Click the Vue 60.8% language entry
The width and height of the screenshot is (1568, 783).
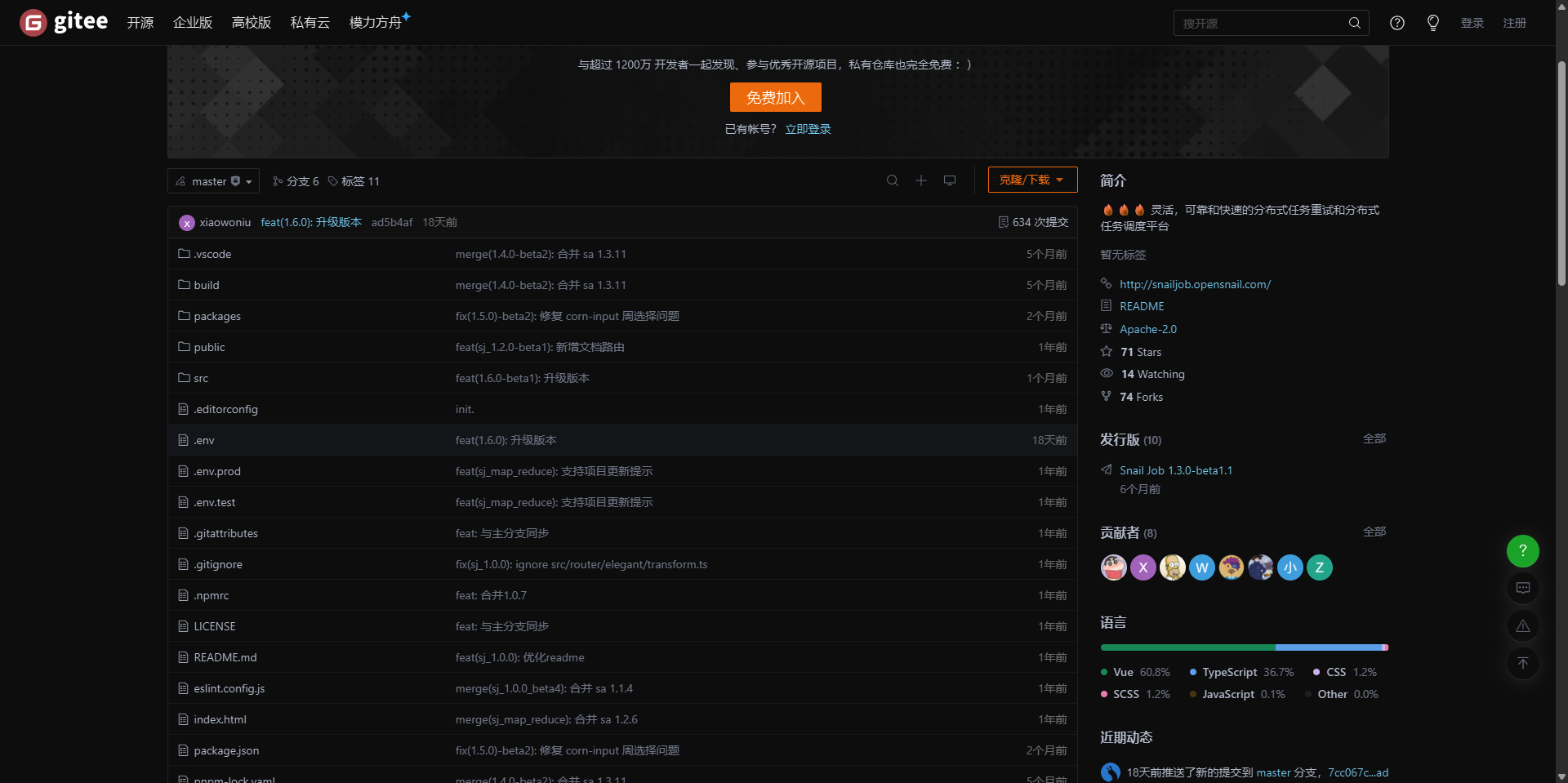point(1136,672)
